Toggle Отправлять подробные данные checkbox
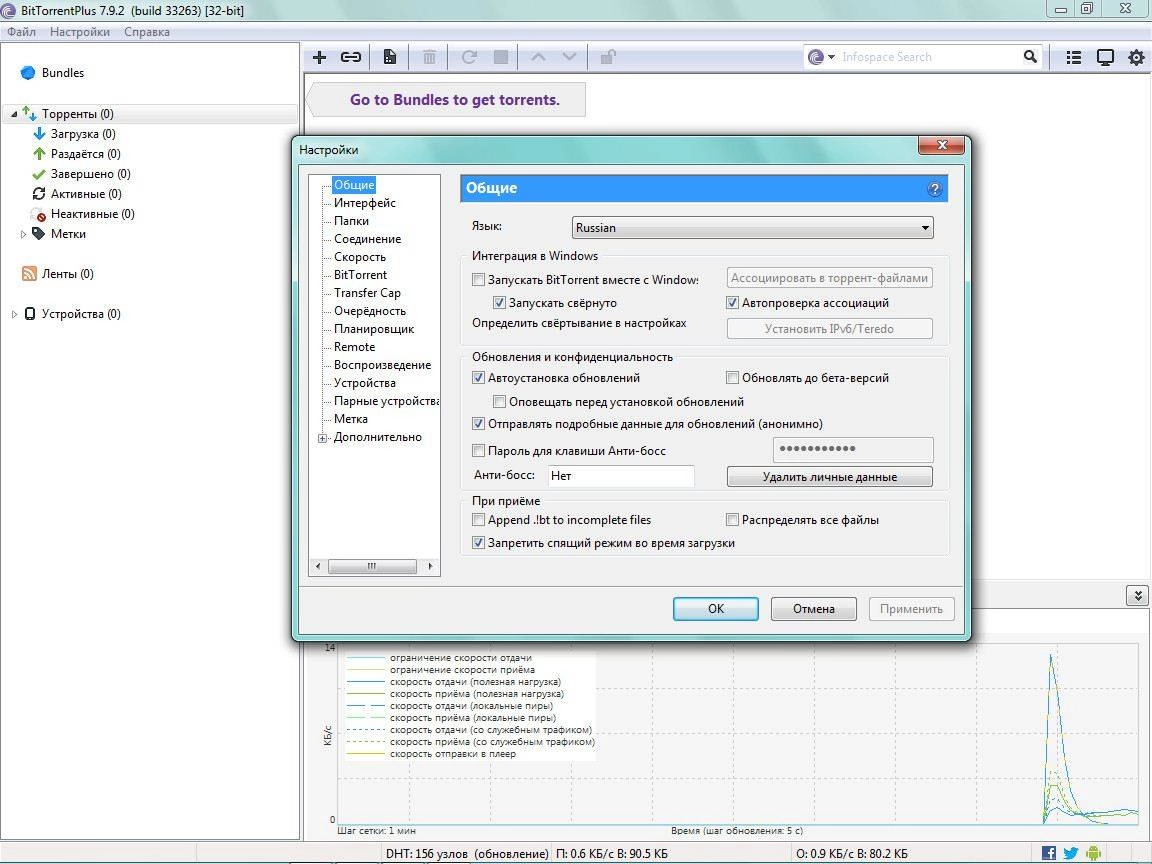Viewport: 1152px width, 864px height. pyautogui.click(x=478, y=424)
